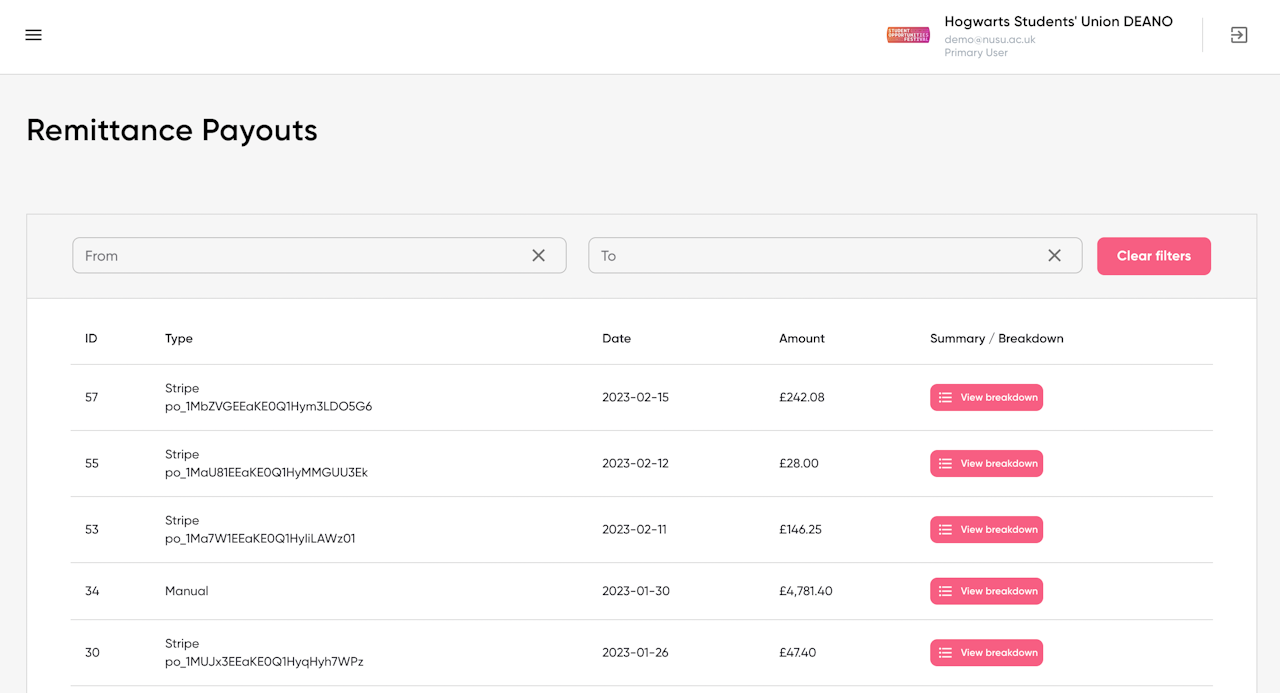Viewport: 1280px width, 693px height.
Task: Open the hamburger navigation menu
Action: tap(33, 35)
